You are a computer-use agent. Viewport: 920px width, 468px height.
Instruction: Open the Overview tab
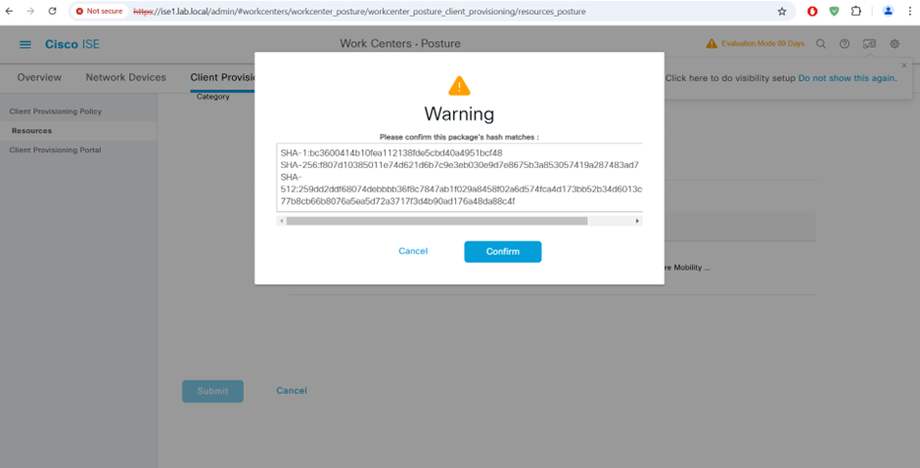click(39, 77)
